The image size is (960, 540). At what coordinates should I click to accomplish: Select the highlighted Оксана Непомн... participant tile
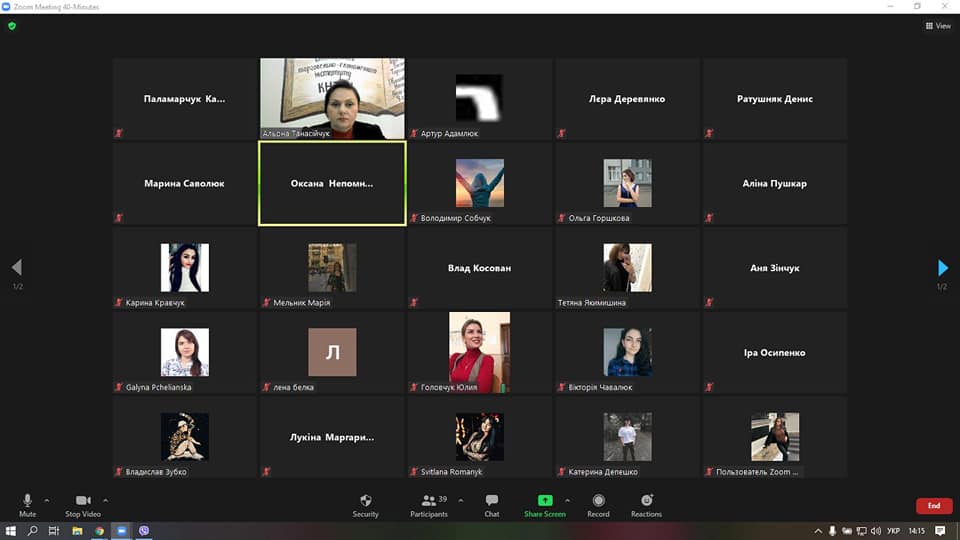pyautogui.click(x=332, y=184)
